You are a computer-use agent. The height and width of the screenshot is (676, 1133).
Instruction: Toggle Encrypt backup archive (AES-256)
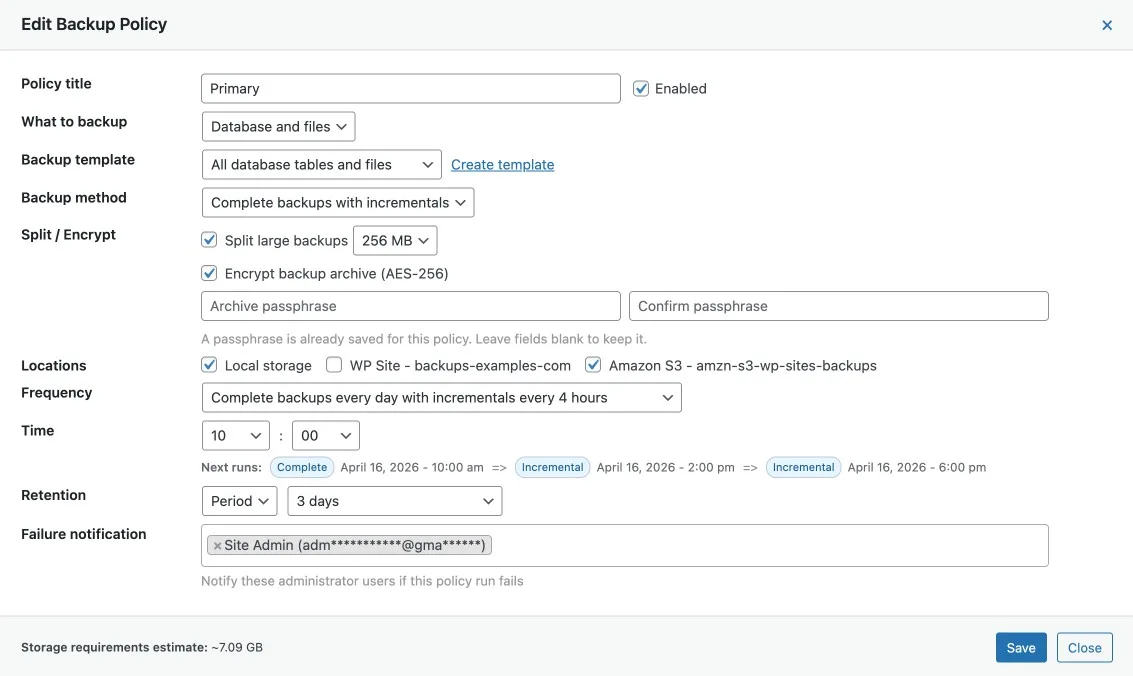209,273
